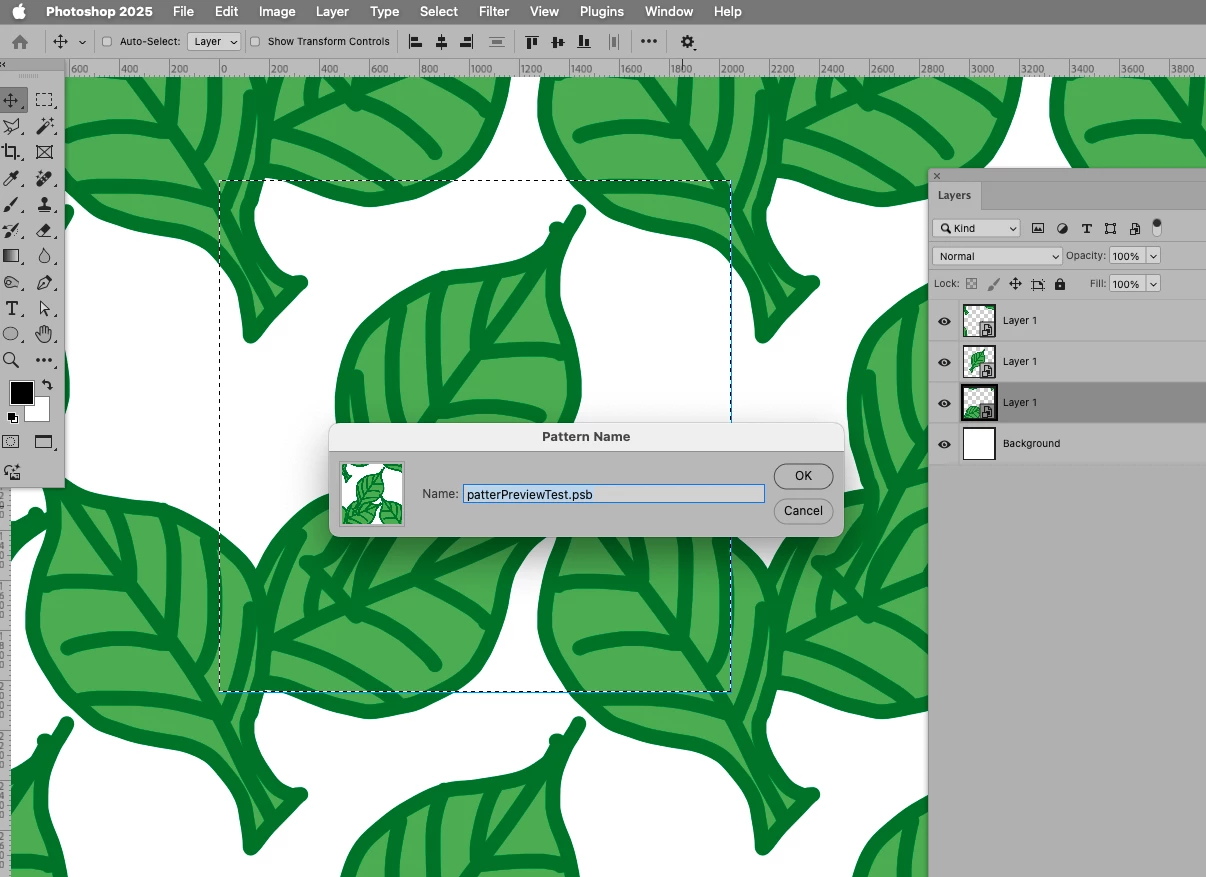Select the Magic Wand tool

[44, 126]
